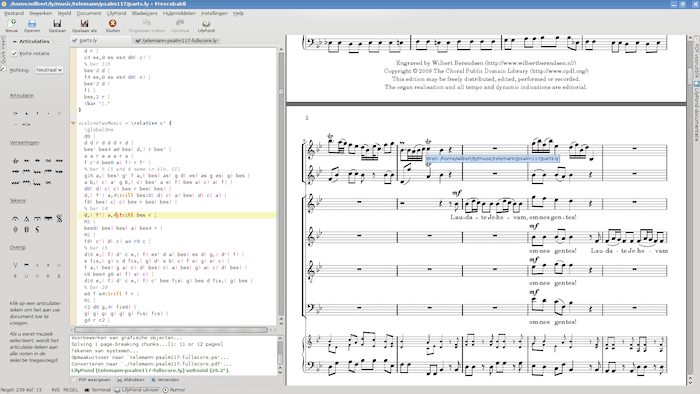Save the file with Opslaan
Image resolution: width=700 pixels, height=394 pixels.
(x=57, y=25)
